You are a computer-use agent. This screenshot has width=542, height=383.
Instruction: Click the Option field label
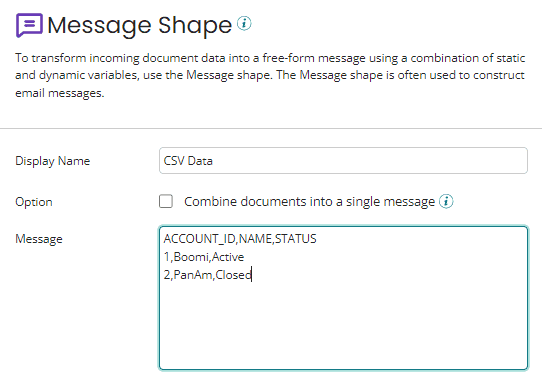[34, 202]
